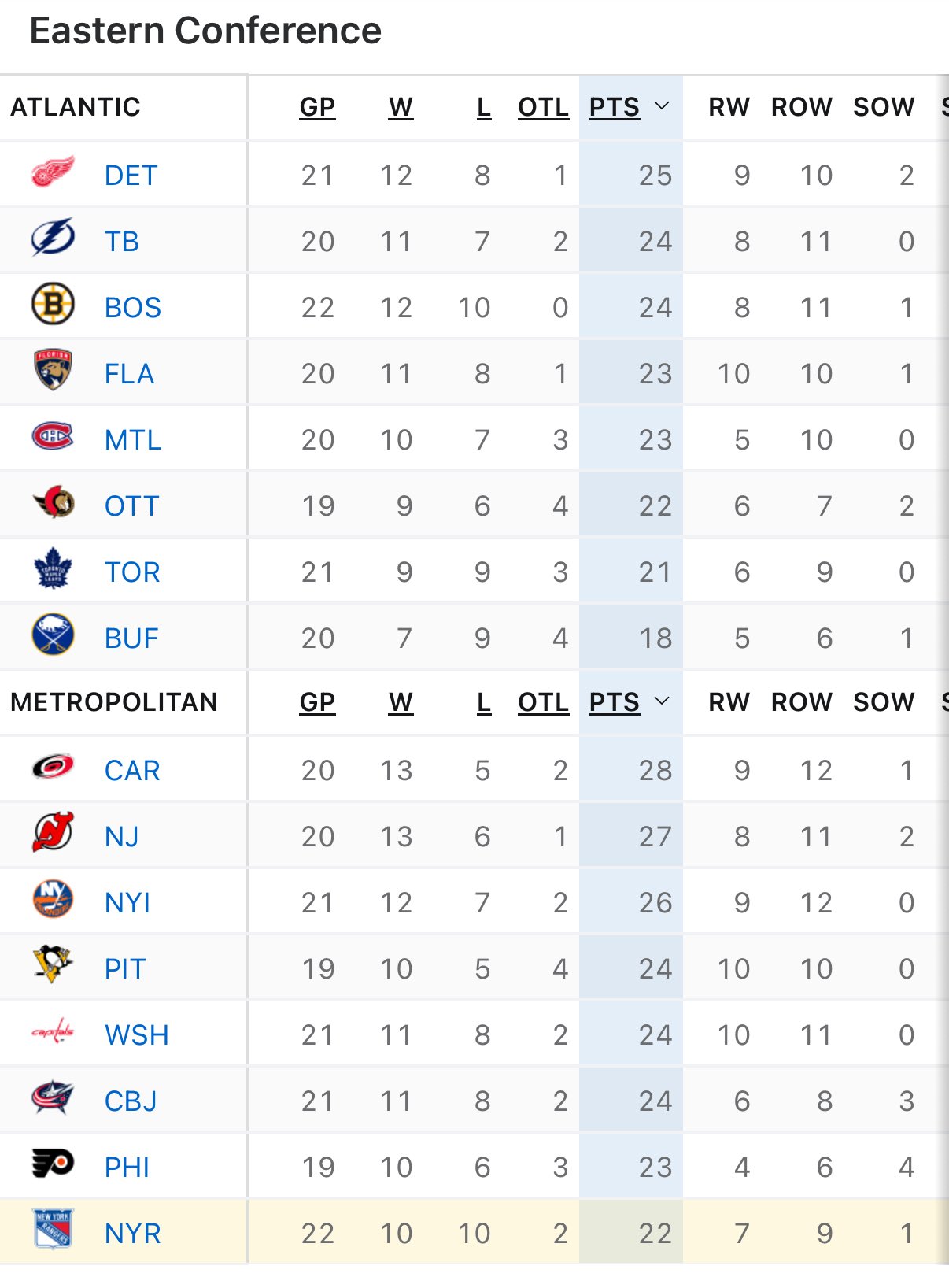
Task: Expand the Atlantic PTS sort chevron
Action: click(x=662, y=106)
